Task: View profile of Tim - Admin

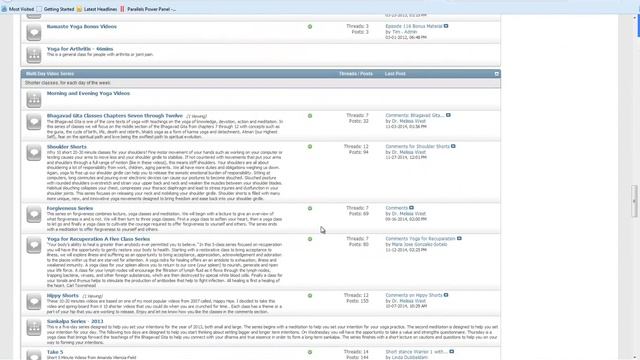Action: [404, 32]
